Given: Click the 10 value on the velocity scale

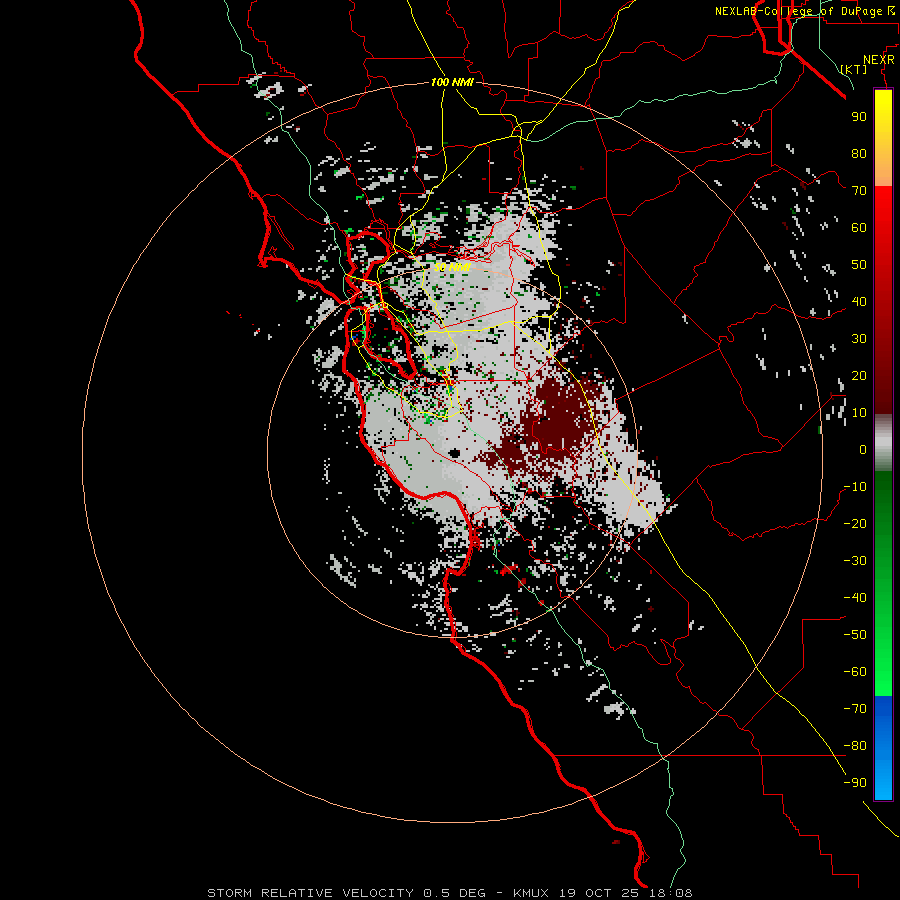Looking at the screenshot, I should point(859,413).
